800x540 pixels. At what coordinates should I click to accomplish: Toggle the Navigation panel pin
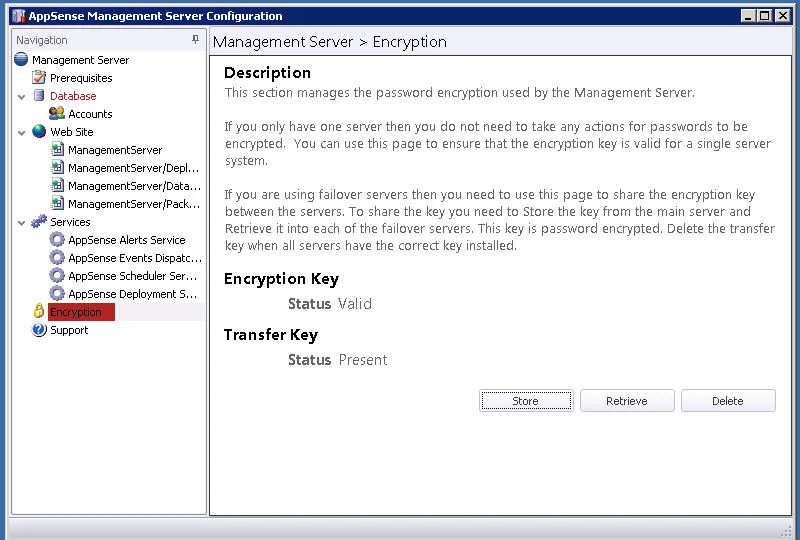tap(195, 39)
